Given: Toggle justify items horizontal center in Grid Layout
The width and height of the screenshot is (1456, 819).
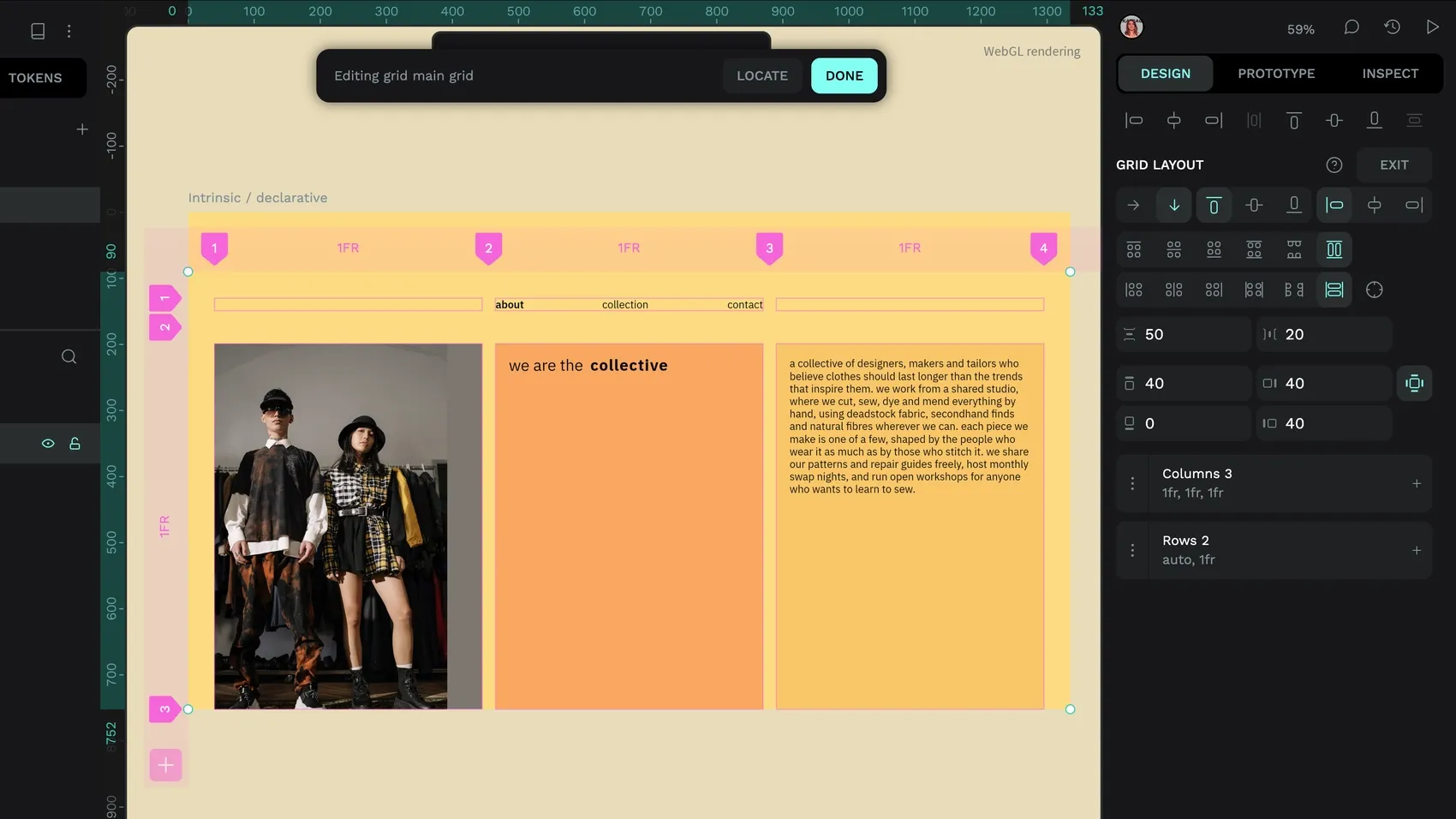Looking at the screenshot, I should tap(1375, 205).
